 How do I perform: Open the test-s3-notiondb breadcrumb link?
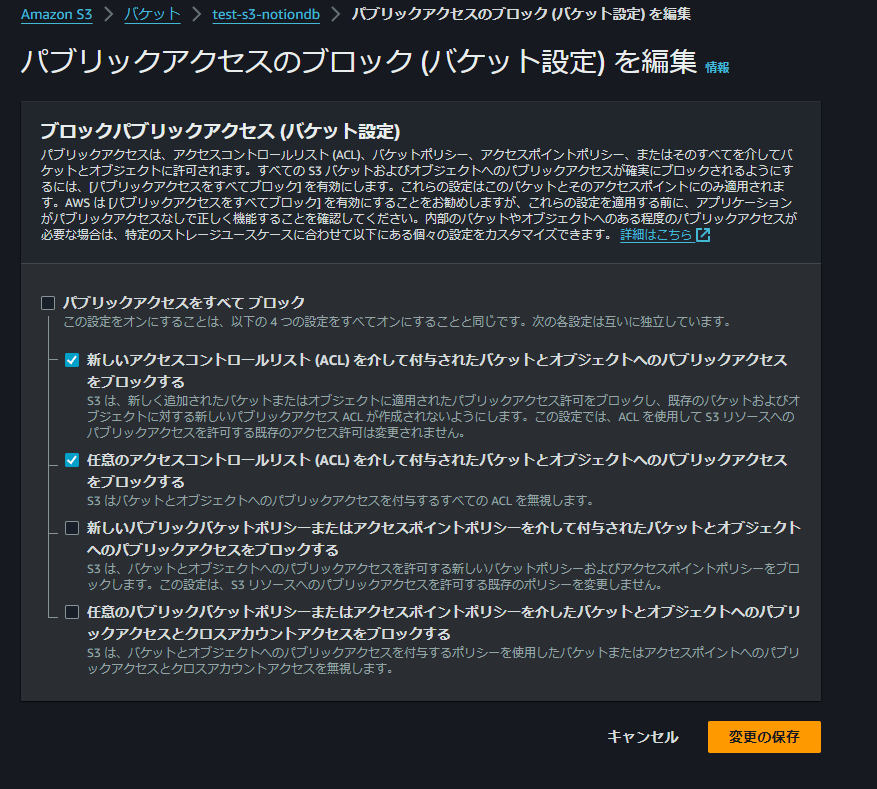coord(266,15)
